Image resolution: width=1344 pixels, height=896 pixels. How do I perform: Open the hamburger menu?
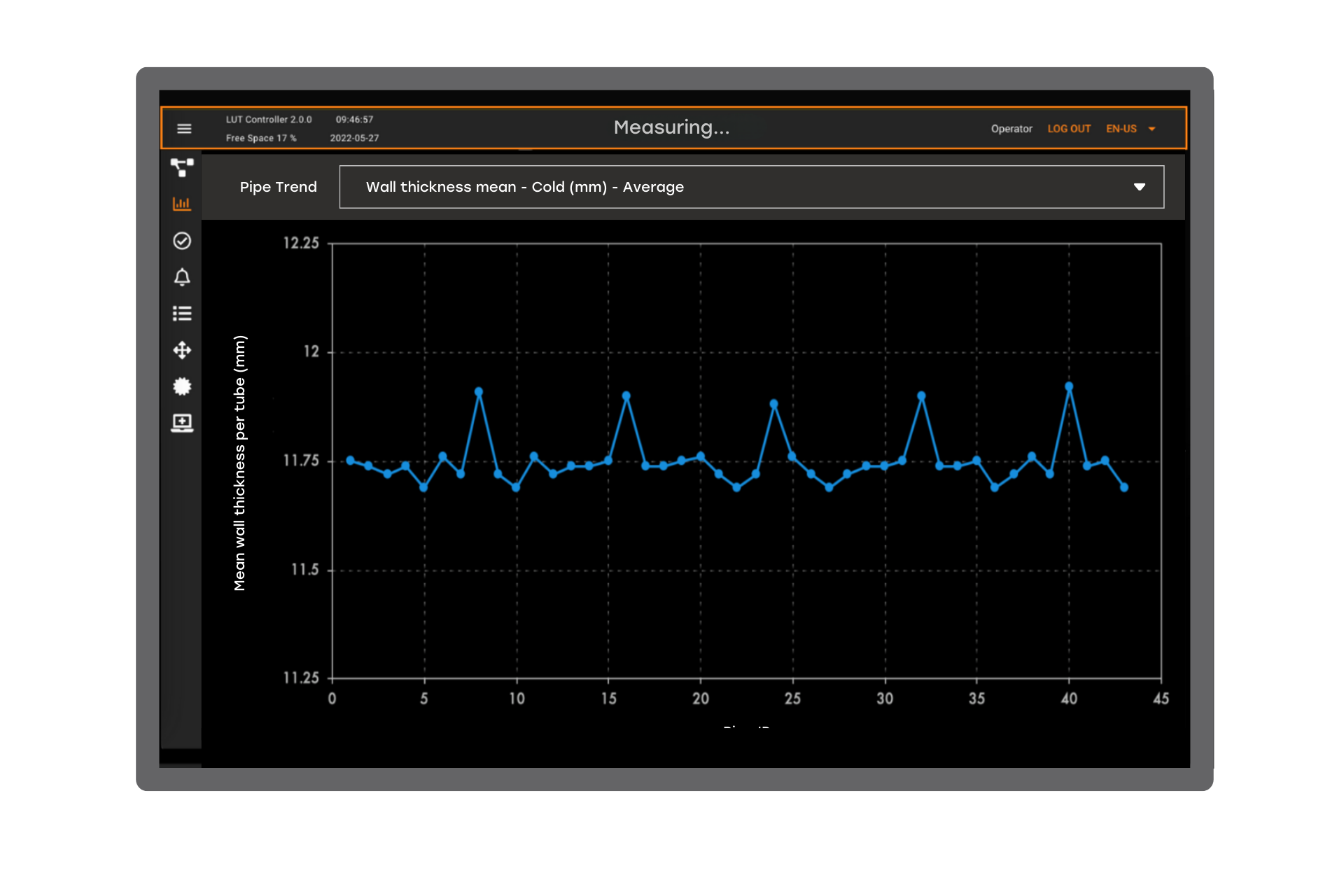184,129
